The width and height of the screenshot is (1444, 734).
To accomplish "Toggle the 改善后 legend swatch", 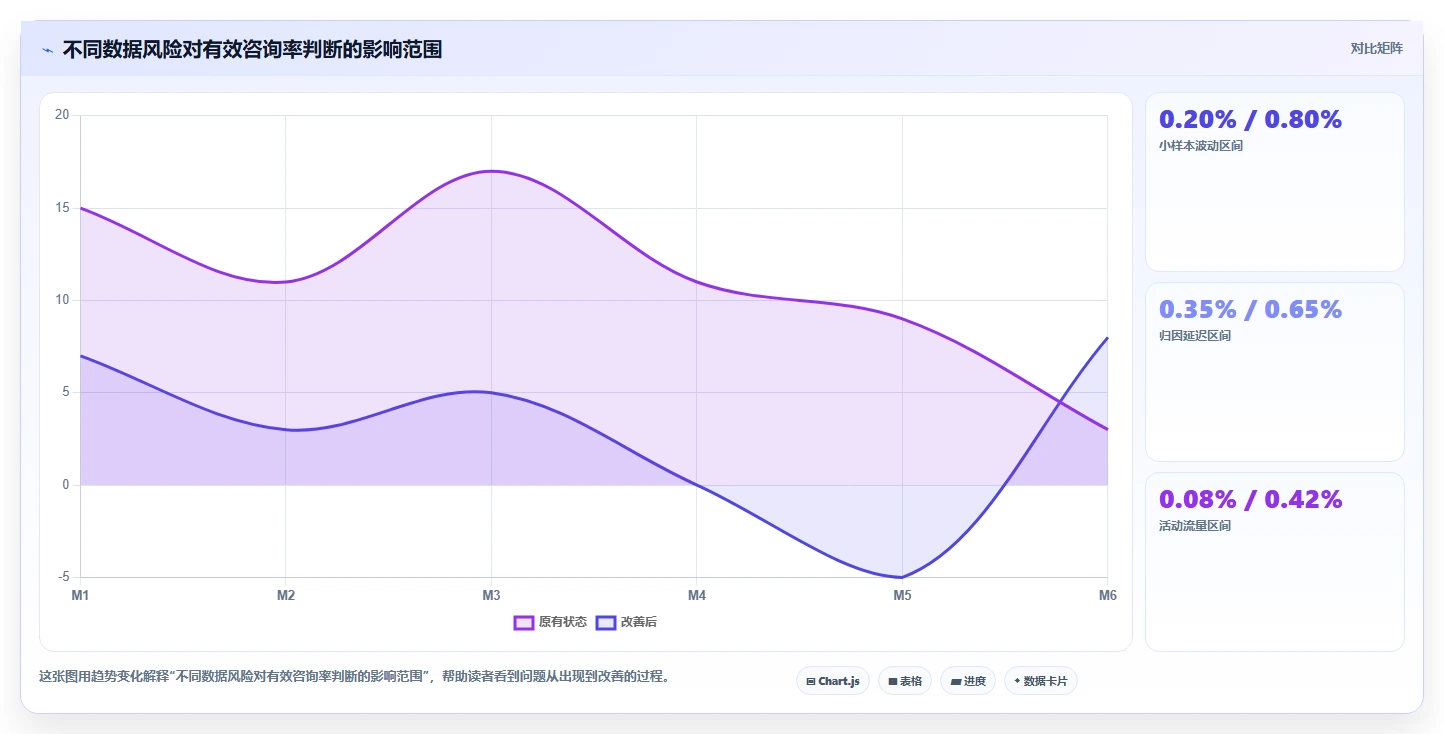I will click(x=606, y=622).
